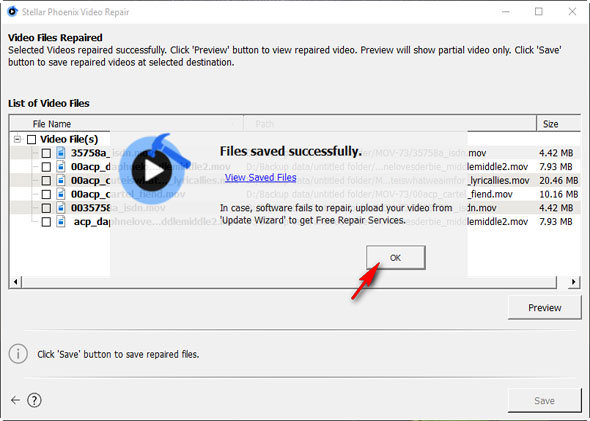This screenshot has width=590, height=421.
Task: Click the Stellar Phoenix app icon in title bar
Action: pos(12,11)
